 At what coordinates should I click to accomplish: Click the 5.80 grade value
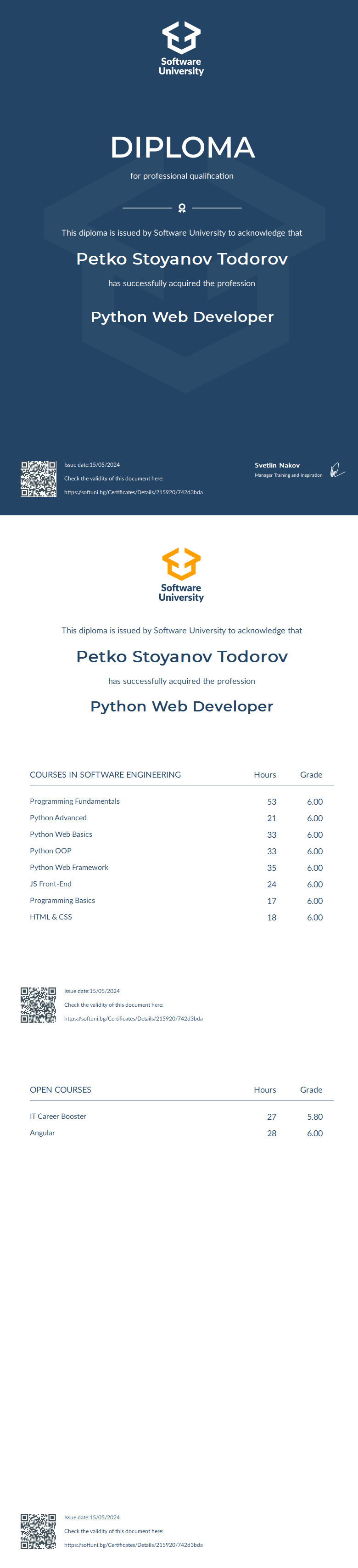click(x=314, y=1117)
